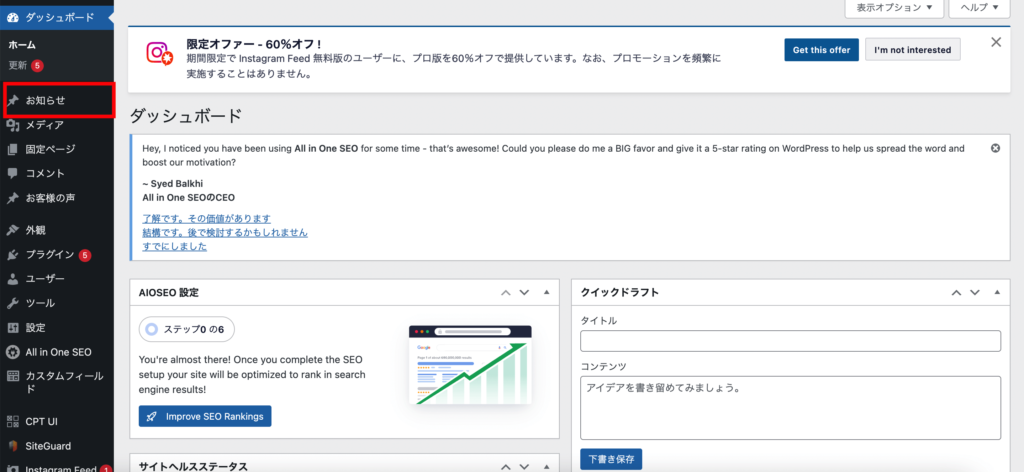Click the step 0 of 6 circle indicator

point(152,330)
